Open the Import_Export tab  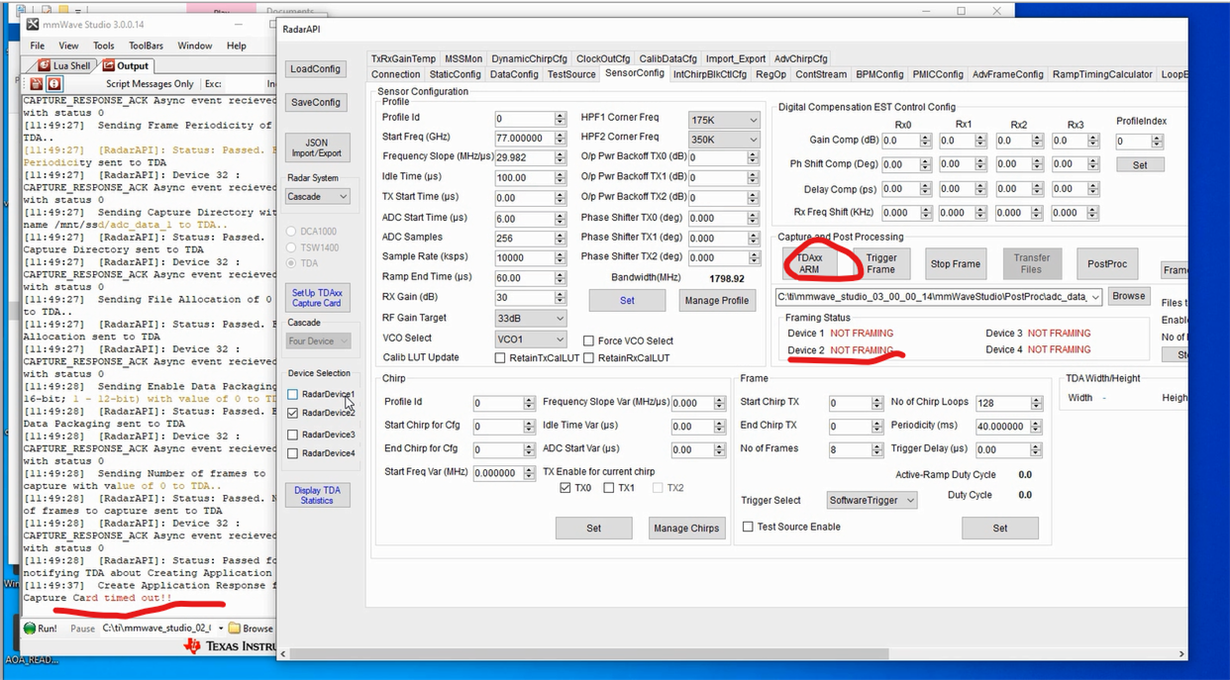point(736,59)
